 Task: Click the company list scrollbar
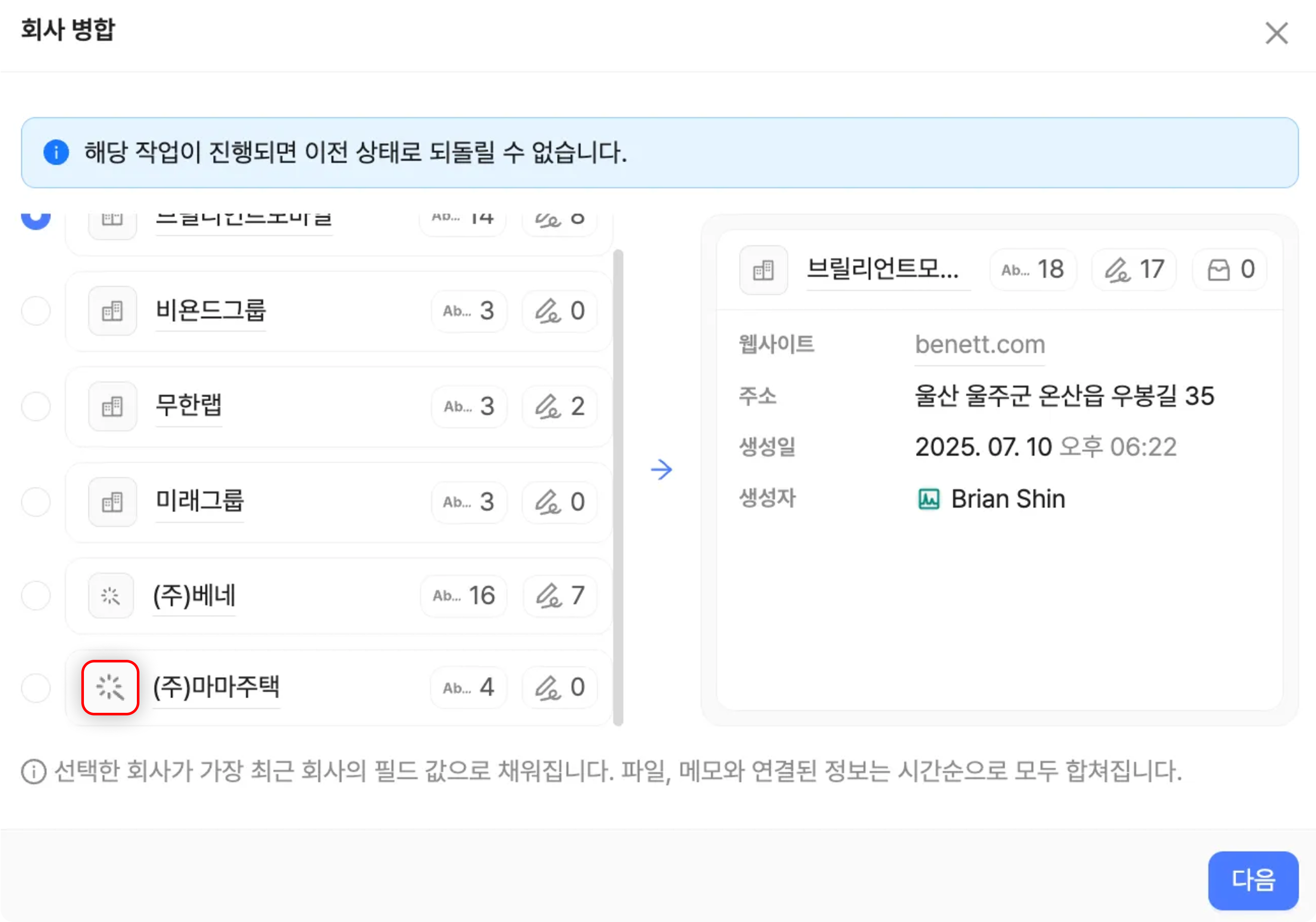(617, 487)
